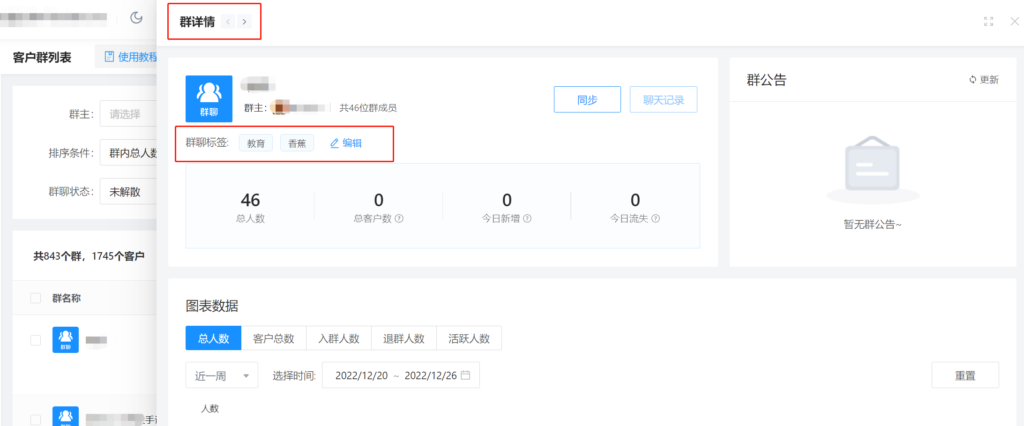Image resolution: width=1024 pixels, height=426 pixels.
Task: Switch to 客户总数 chart tab
Action: click(274, 338)
